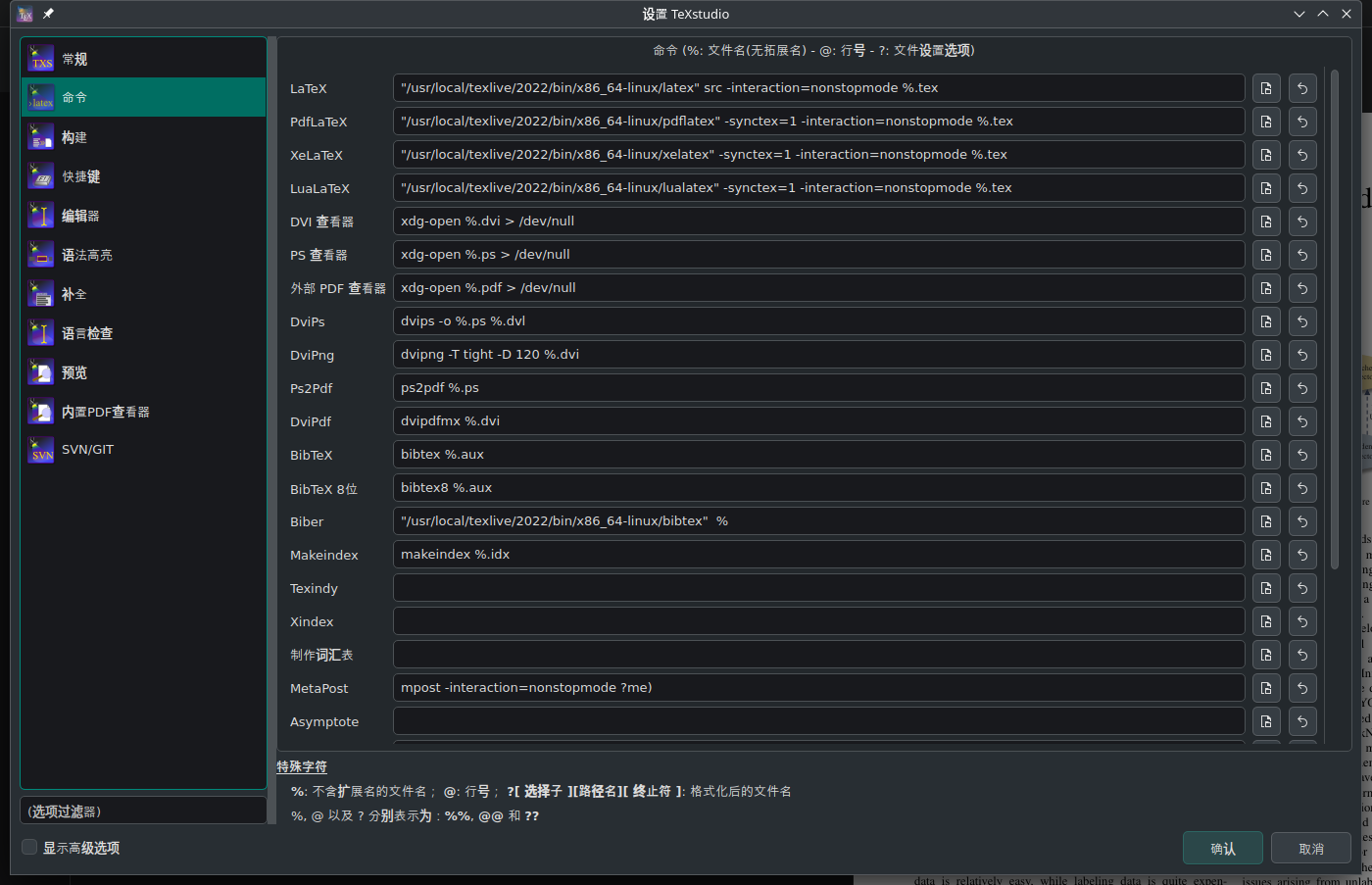Select 命令 settings page
Screen dimensions: 1372x885
[144, 97]
